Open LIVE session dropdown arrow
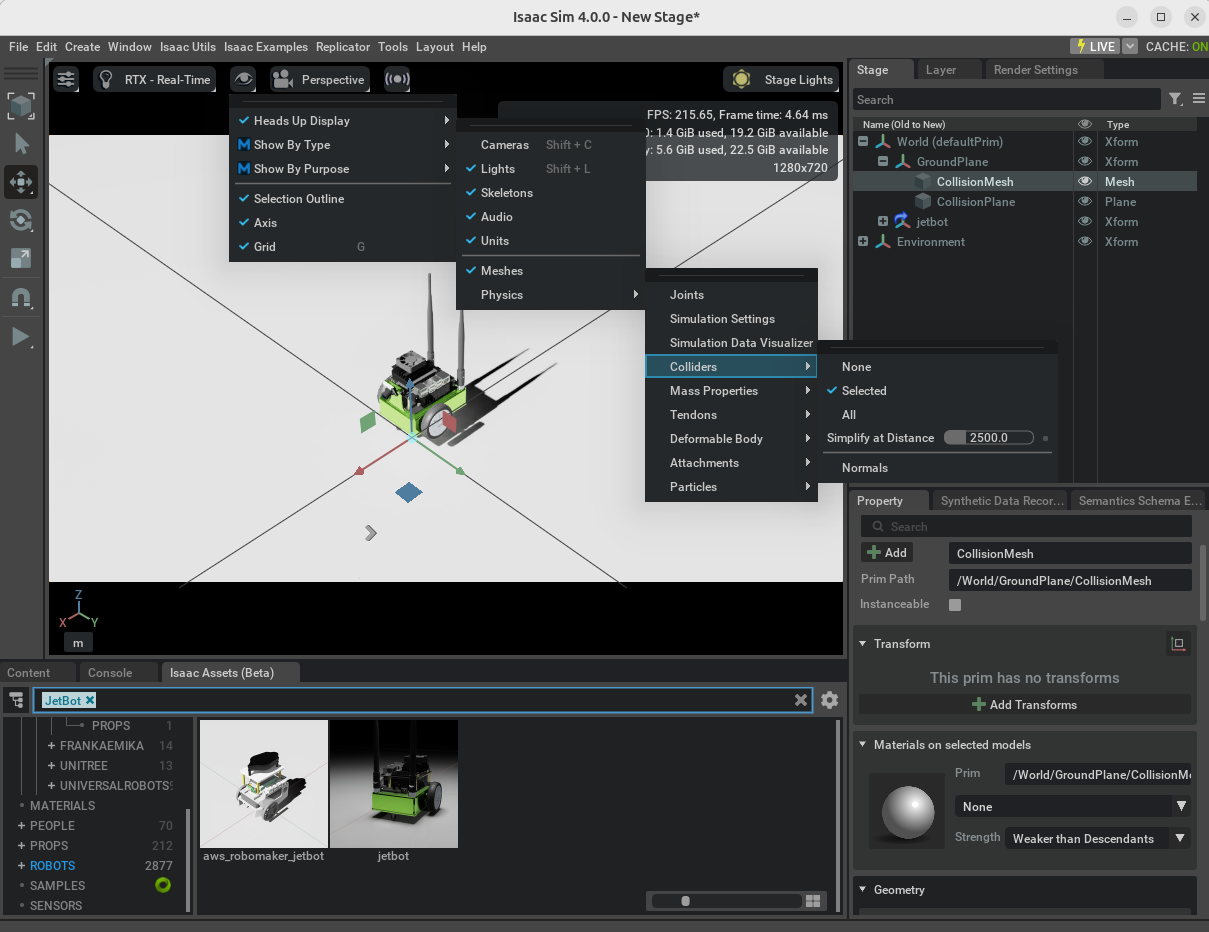Image resolution: width=1209 pixels, height=932 pixels. tap(1130, 46)
